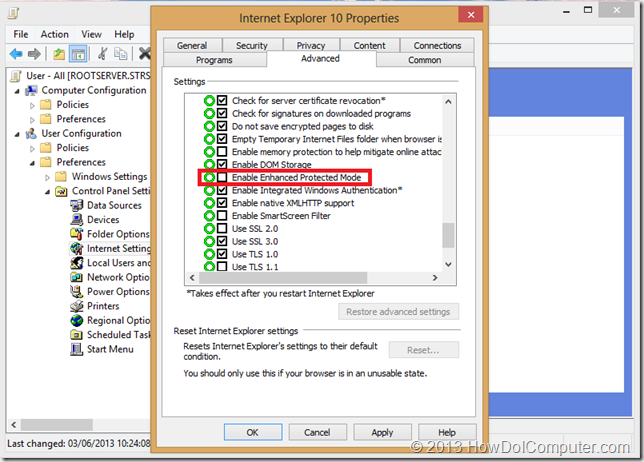Click the Up one level folder icon
Image resolution: width=644 pixels, height=462 pixels.
pos(59,53)
